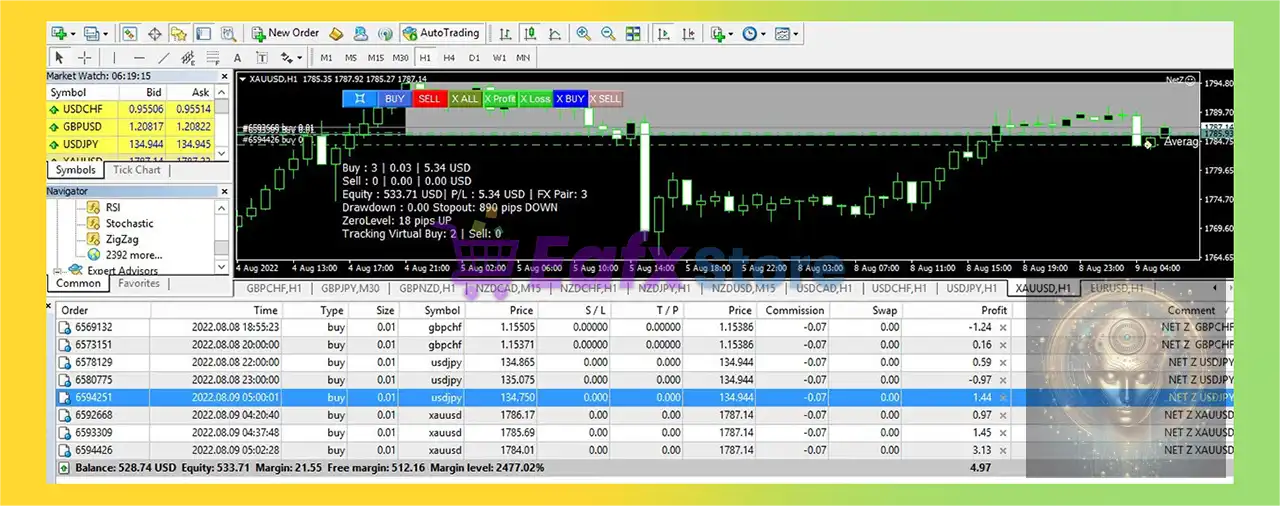The image size is (1280, 506).
Task: Open the Templates dropdown
Action: [795, 33]
